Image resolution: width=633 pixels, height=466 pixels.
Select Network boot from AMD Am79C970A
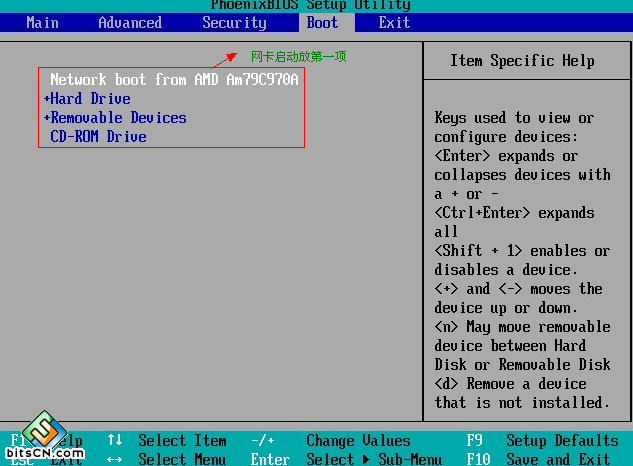[x=174, y=80]
